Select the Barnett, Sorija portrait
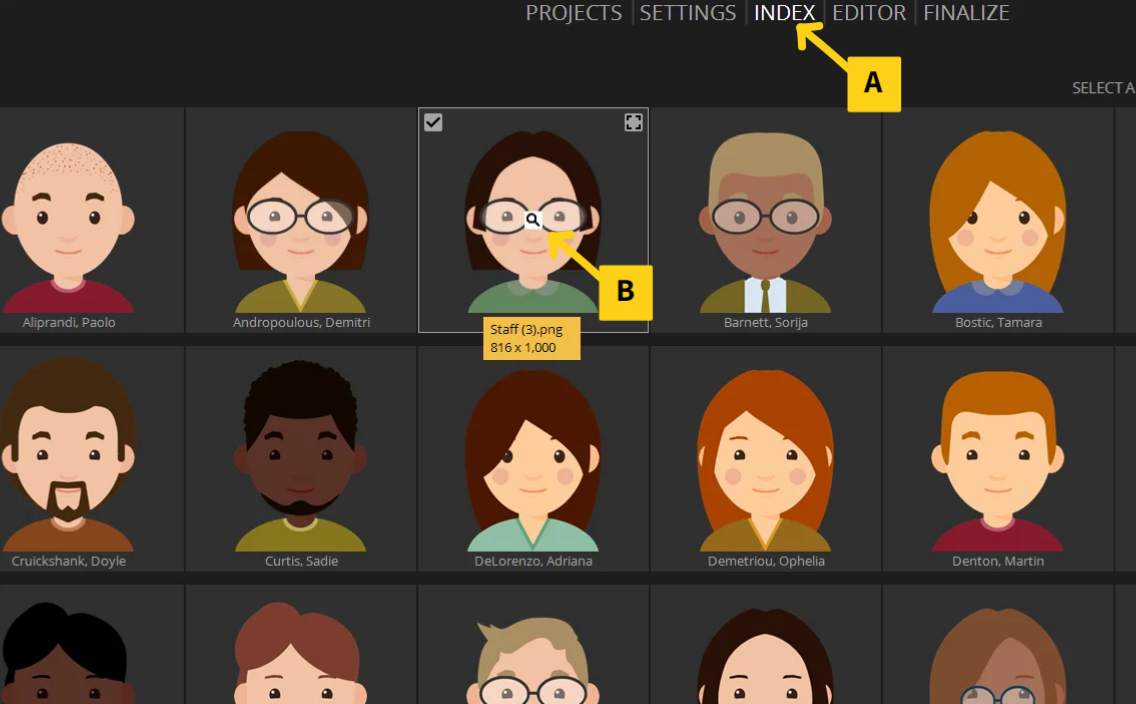Viewport: 1136px width, 704px height. point(765,222)
